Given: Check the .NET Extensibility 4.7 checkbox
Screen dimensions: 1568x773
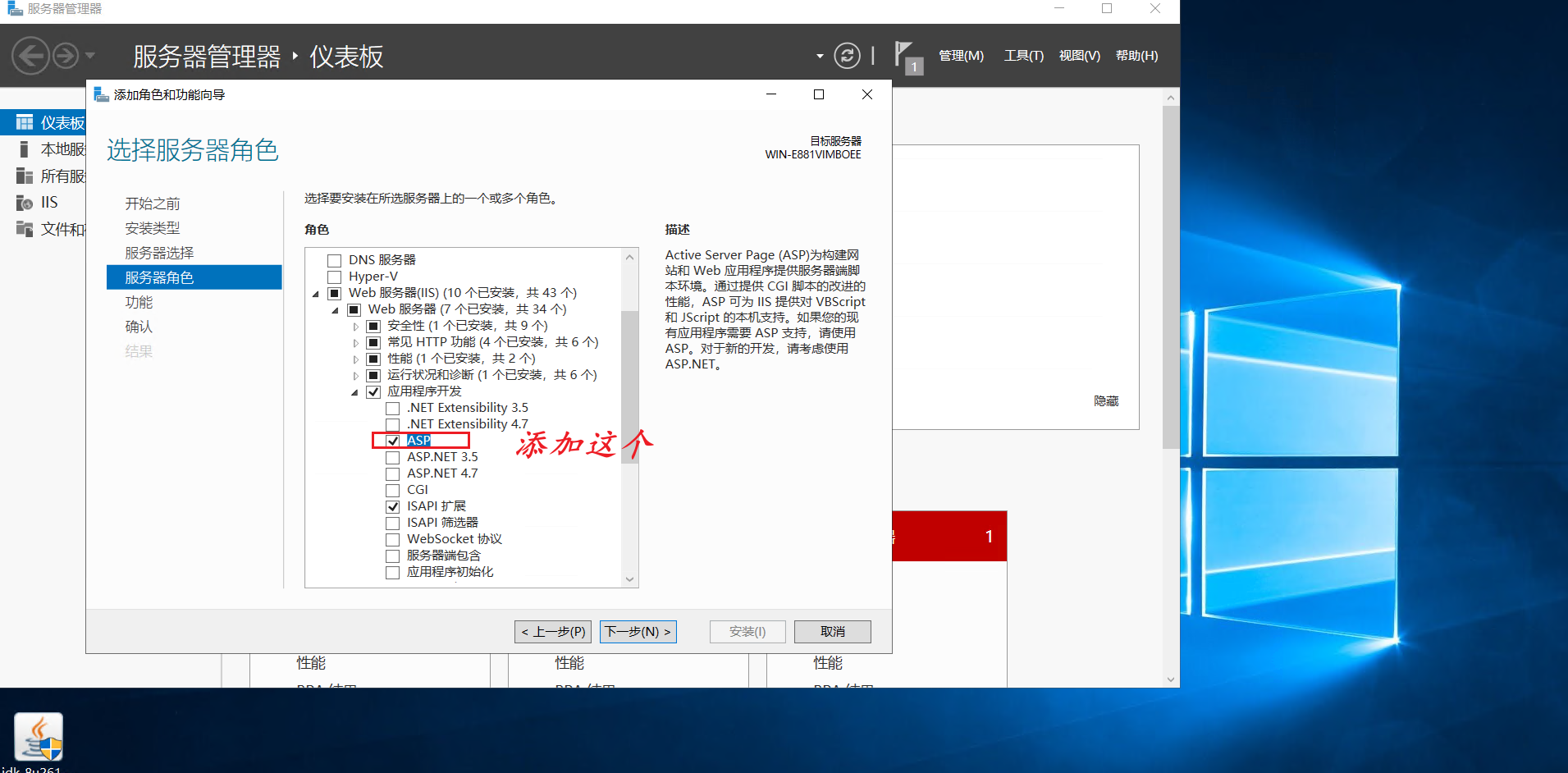Looking at the screenshot, I should coord(393,425).
